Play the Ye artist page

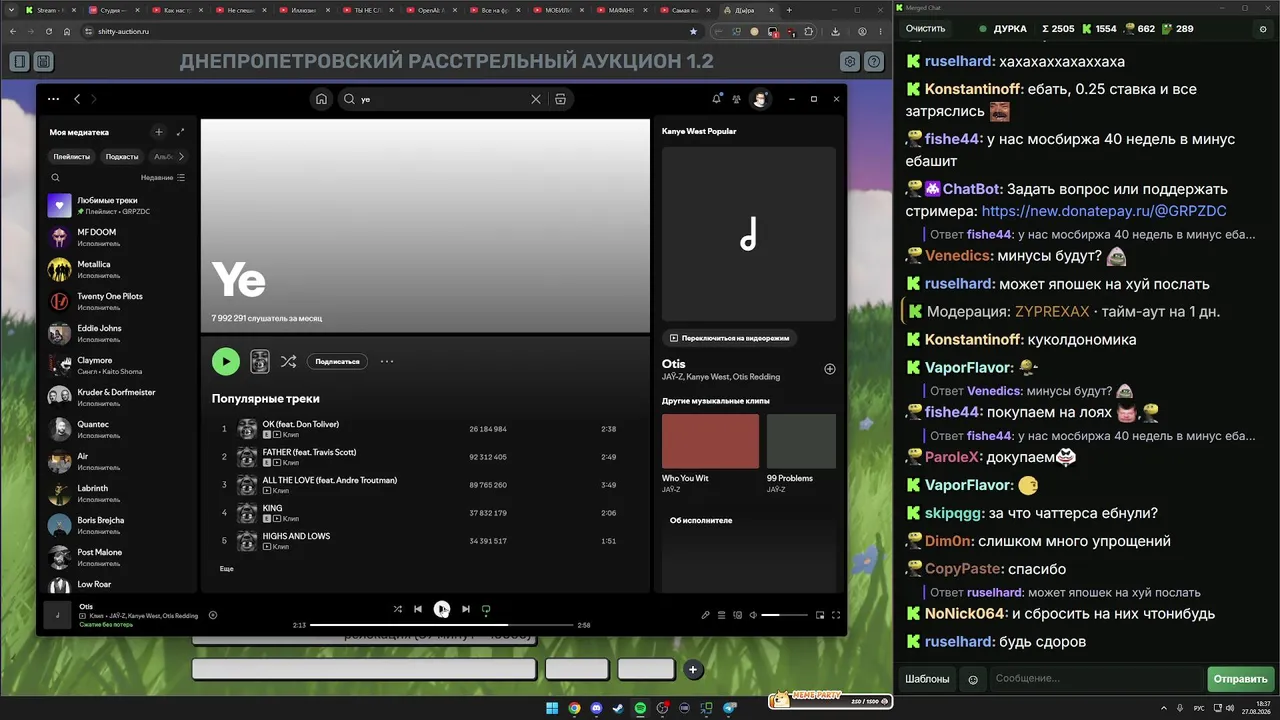click(x=226, y=362)
